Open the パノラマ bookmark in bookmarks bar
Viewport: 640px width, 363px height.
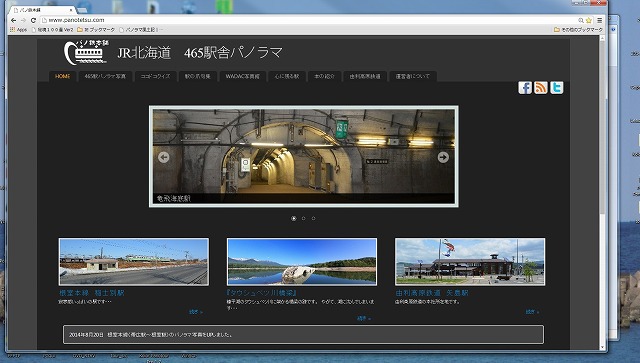point(141,29)
